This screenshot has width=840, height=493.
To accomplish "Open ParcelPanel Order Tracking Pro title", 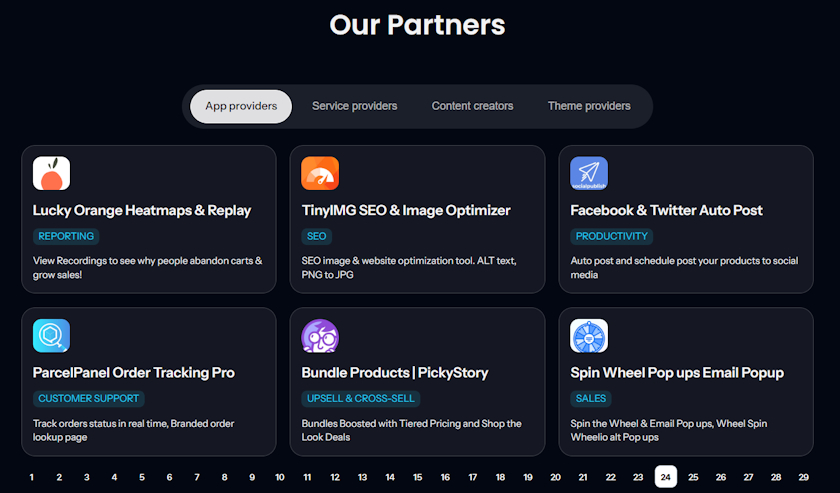I will (134, 373).
